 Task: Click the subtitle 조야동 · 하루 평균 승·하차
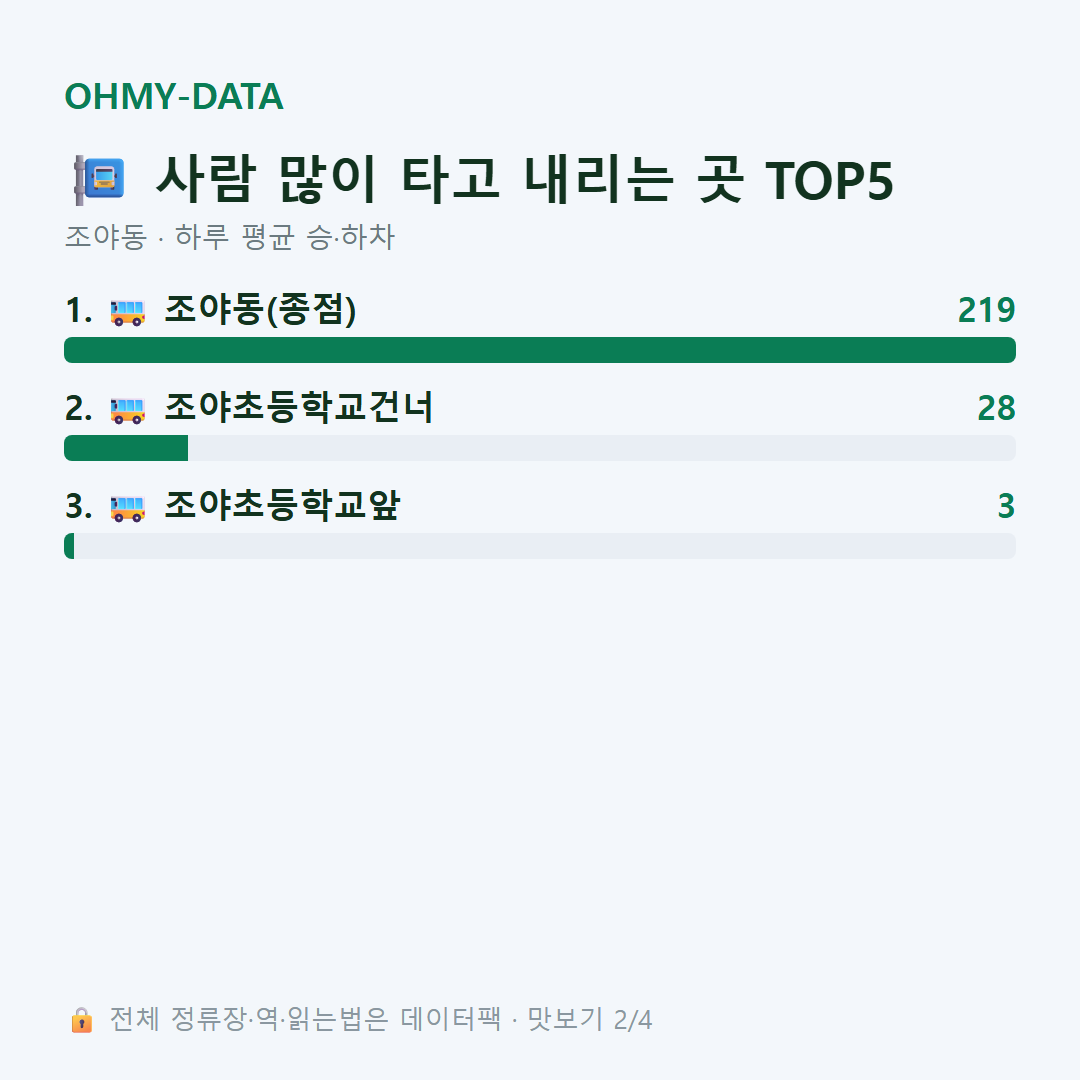pyautogui.click(x=229, y=237)
